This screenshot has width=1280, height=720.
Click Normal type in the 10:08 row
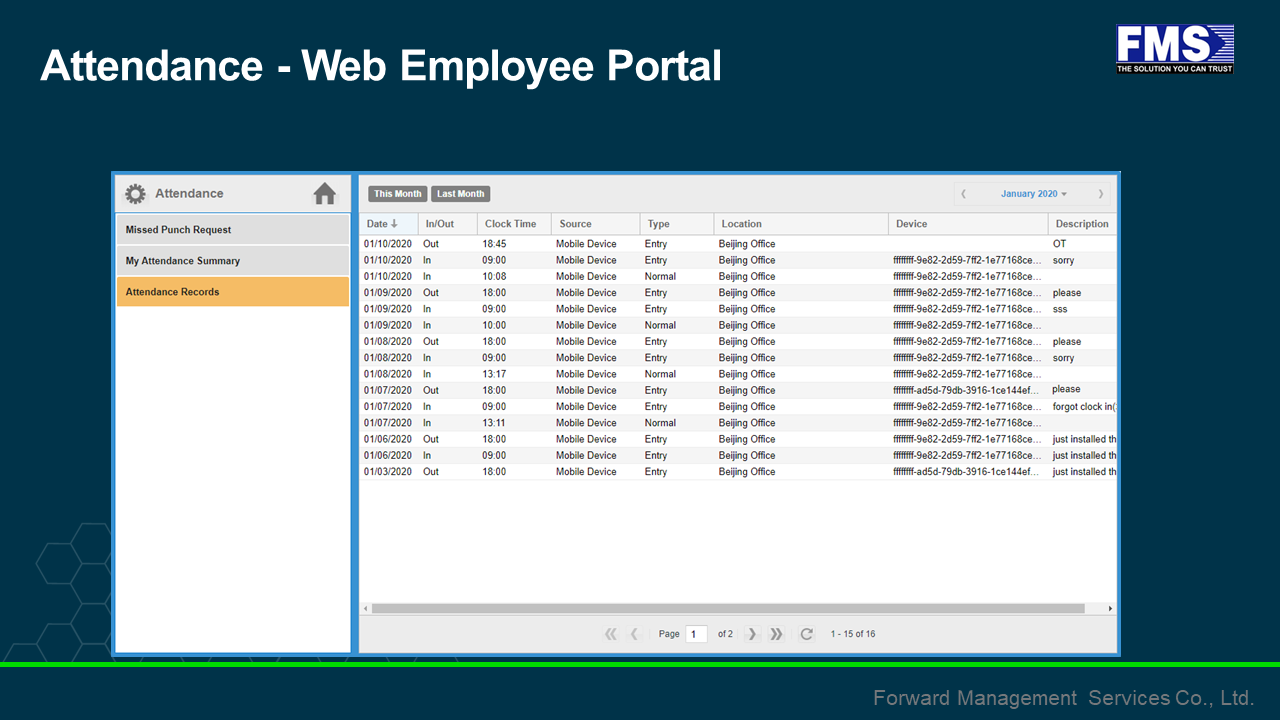point(660,276)
